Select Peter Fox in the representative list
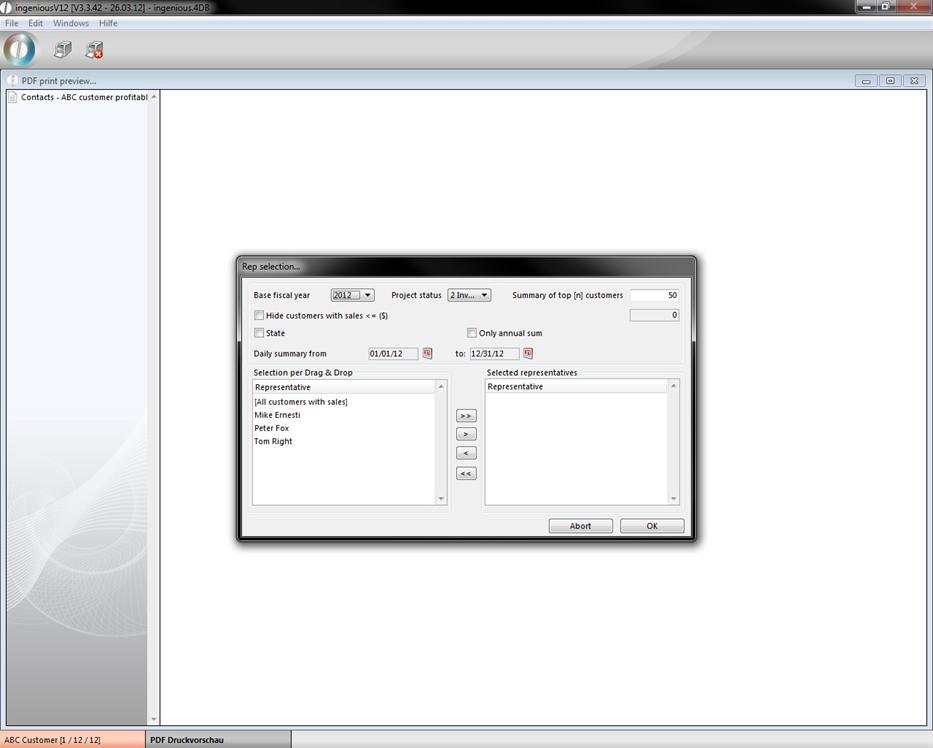 click(x=272, y=428)
